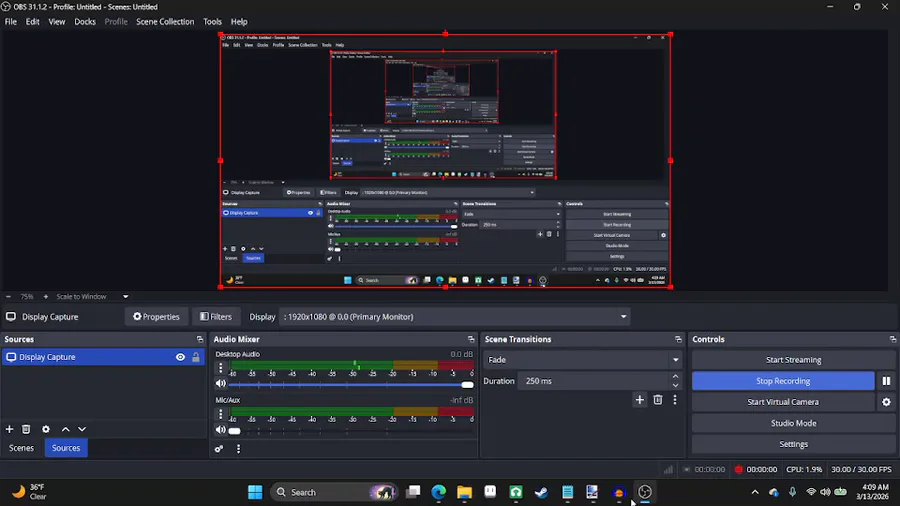Screen dimensions: 900x506
Task: Open Mic/Aux options three-dot menu
Action: [x=220, y=413]
